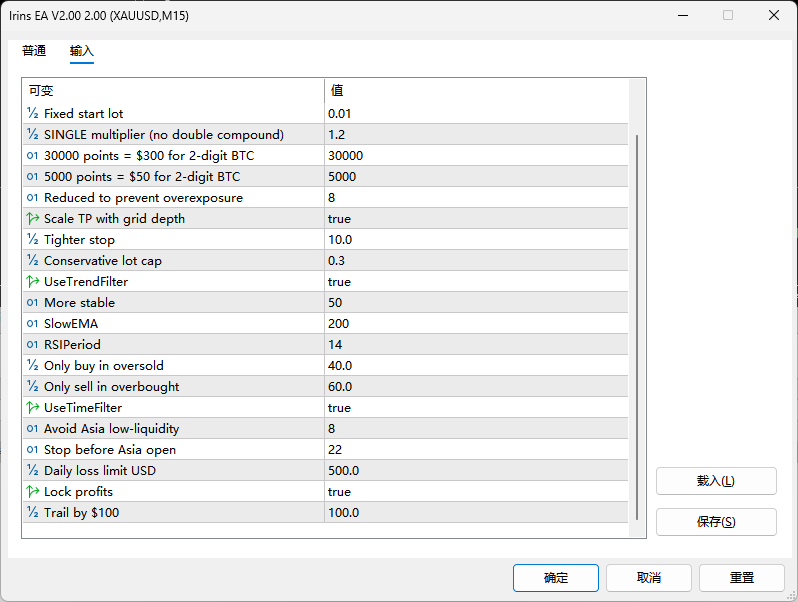Select Conservative lot cap value 0.3

tap(476, 261)
